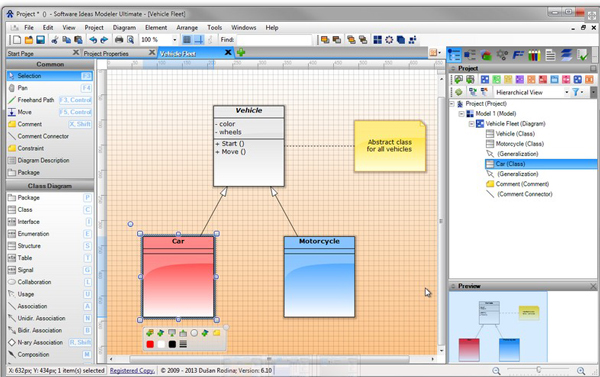Open the filter funnel dropdown arrow
The image size is (600, 377).
coord(582,92)
